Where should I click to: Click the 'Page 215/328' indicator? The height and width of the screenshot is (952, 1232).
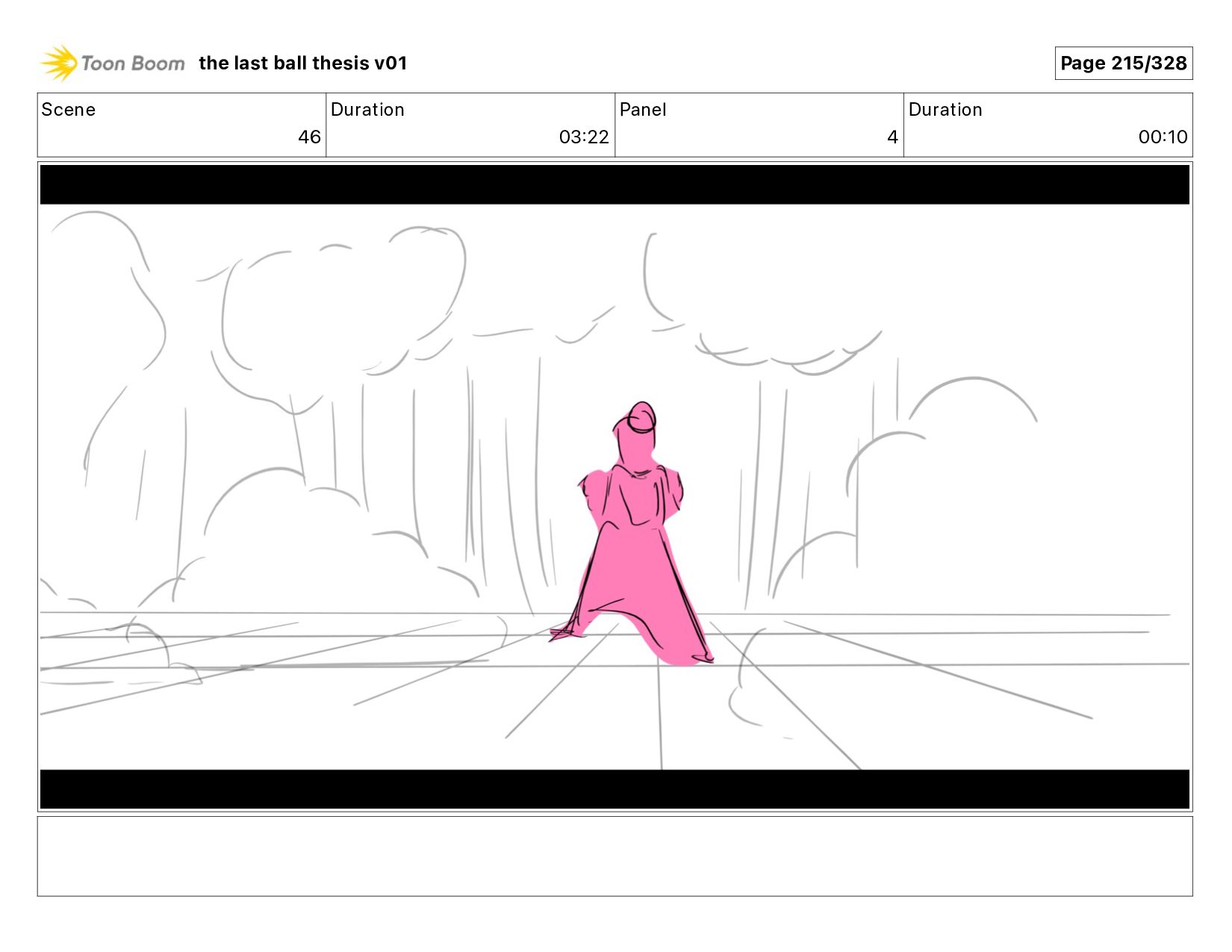1123,63
